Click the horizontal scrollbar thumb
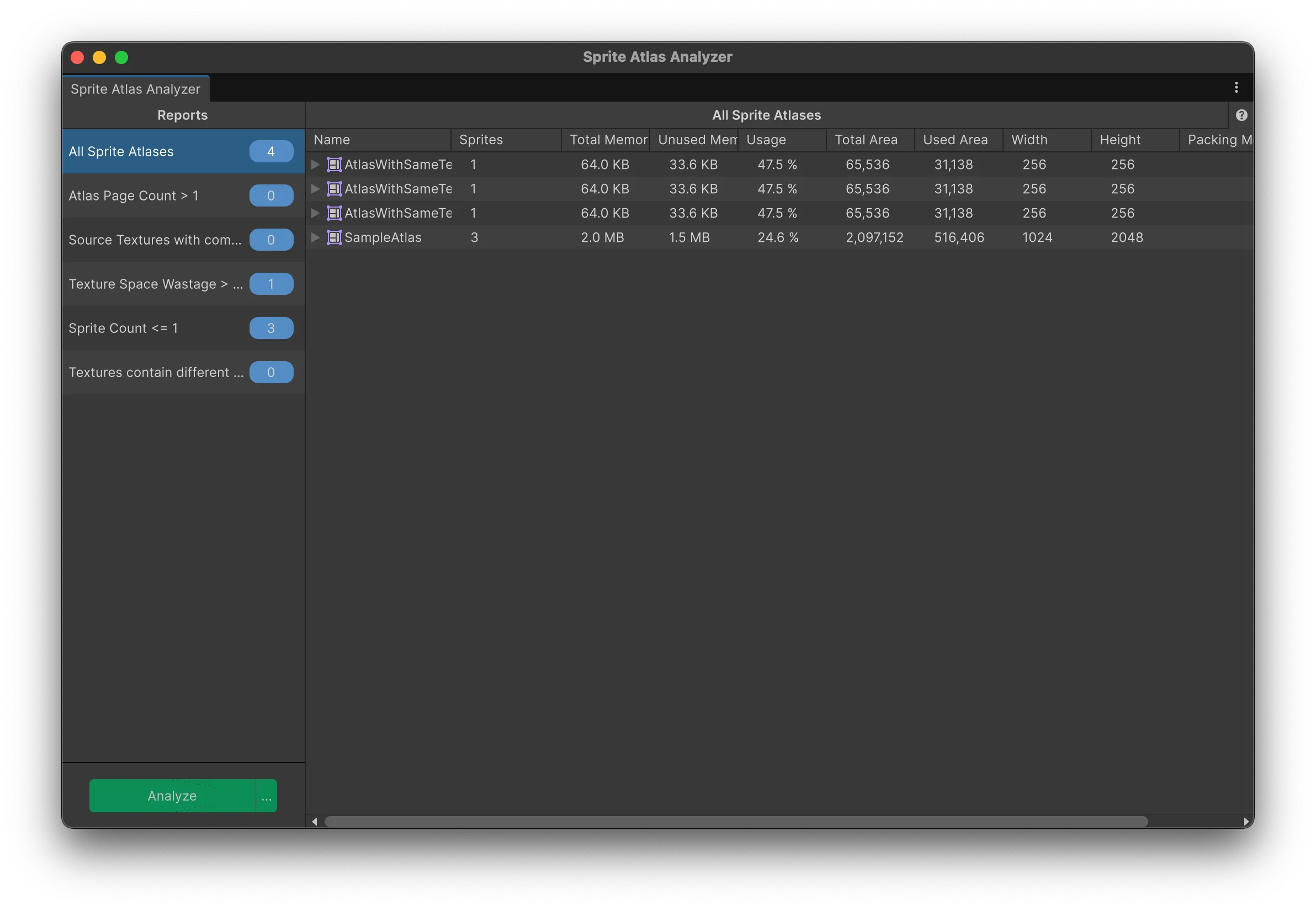Image resolution: width=1316 pixels, height=910 pixels. coord(735,822)
